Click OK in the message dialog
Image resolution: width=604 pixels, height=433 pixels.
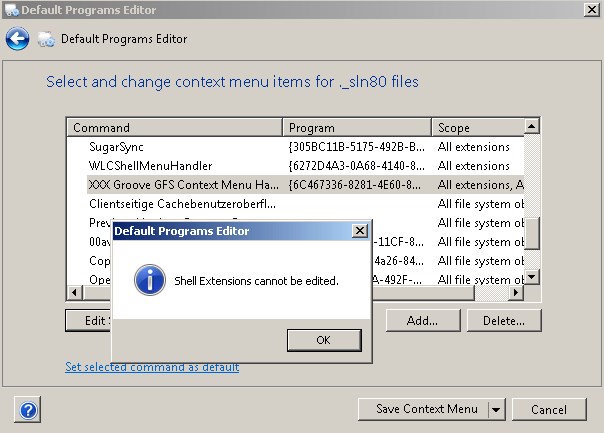click(324, 340)
